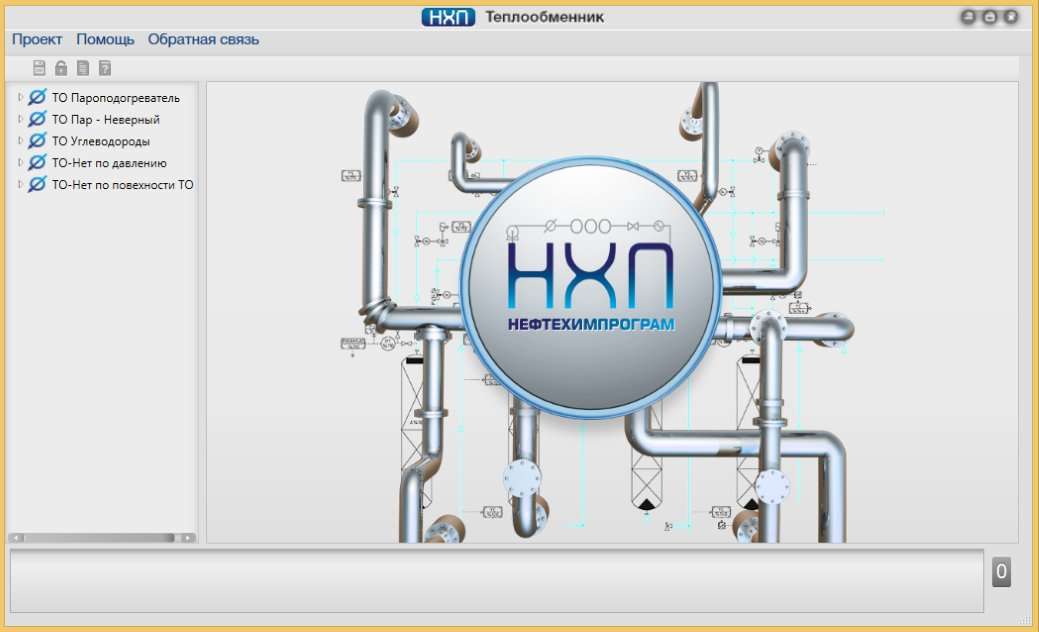Select the ТО-Нет по повехности ТО project label

coord(123,185)
